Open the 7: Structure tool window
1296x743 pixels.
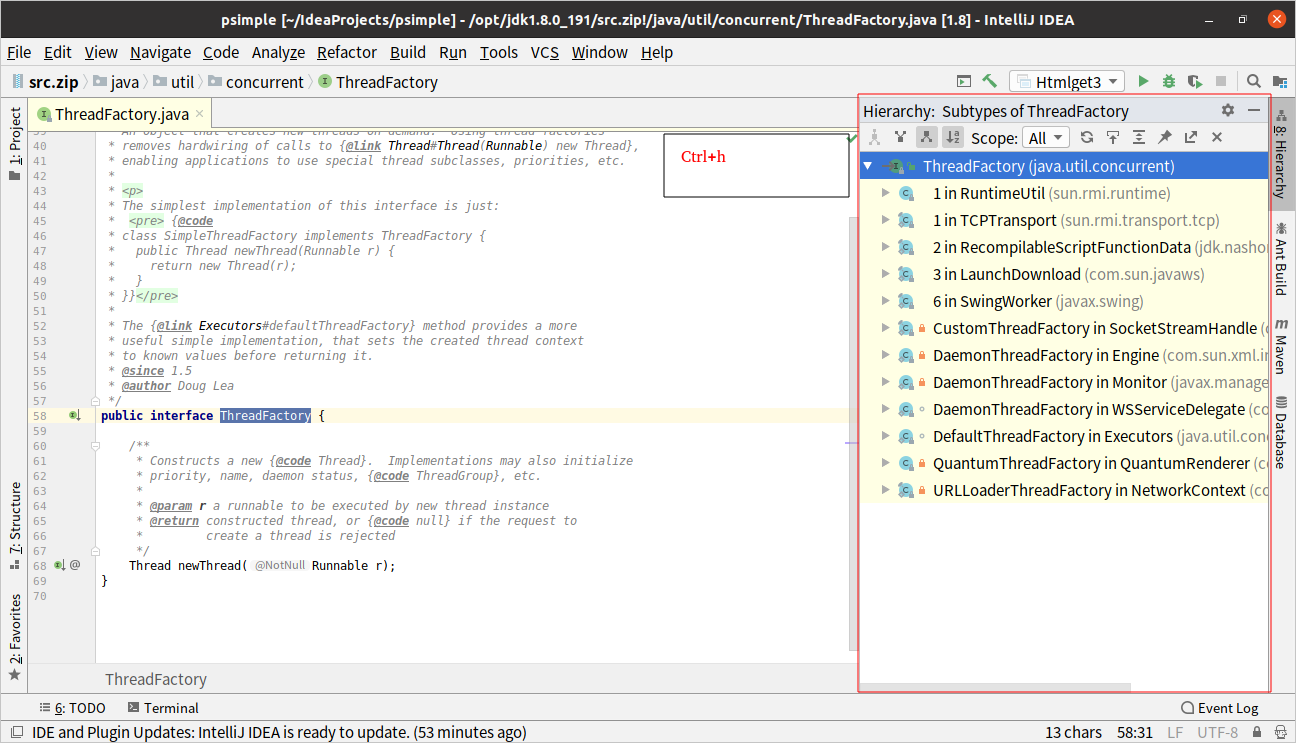tap(14, 526)
